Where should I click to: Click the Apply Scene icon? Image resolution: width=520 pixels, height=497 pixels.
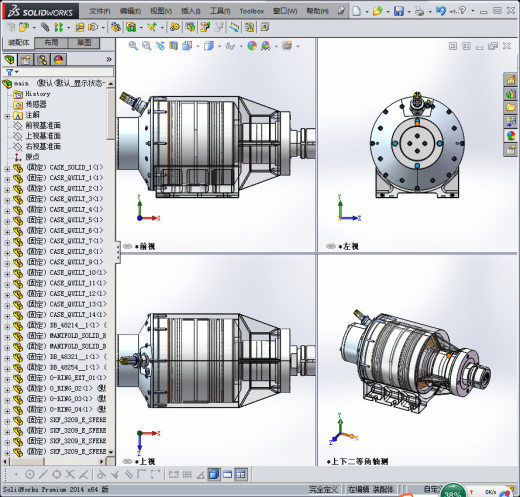266,46
